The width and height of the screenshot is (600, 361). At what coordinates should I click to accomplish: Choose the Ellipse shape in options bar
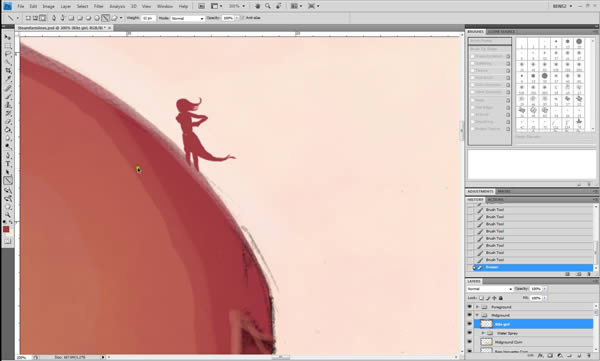(88, 18)
